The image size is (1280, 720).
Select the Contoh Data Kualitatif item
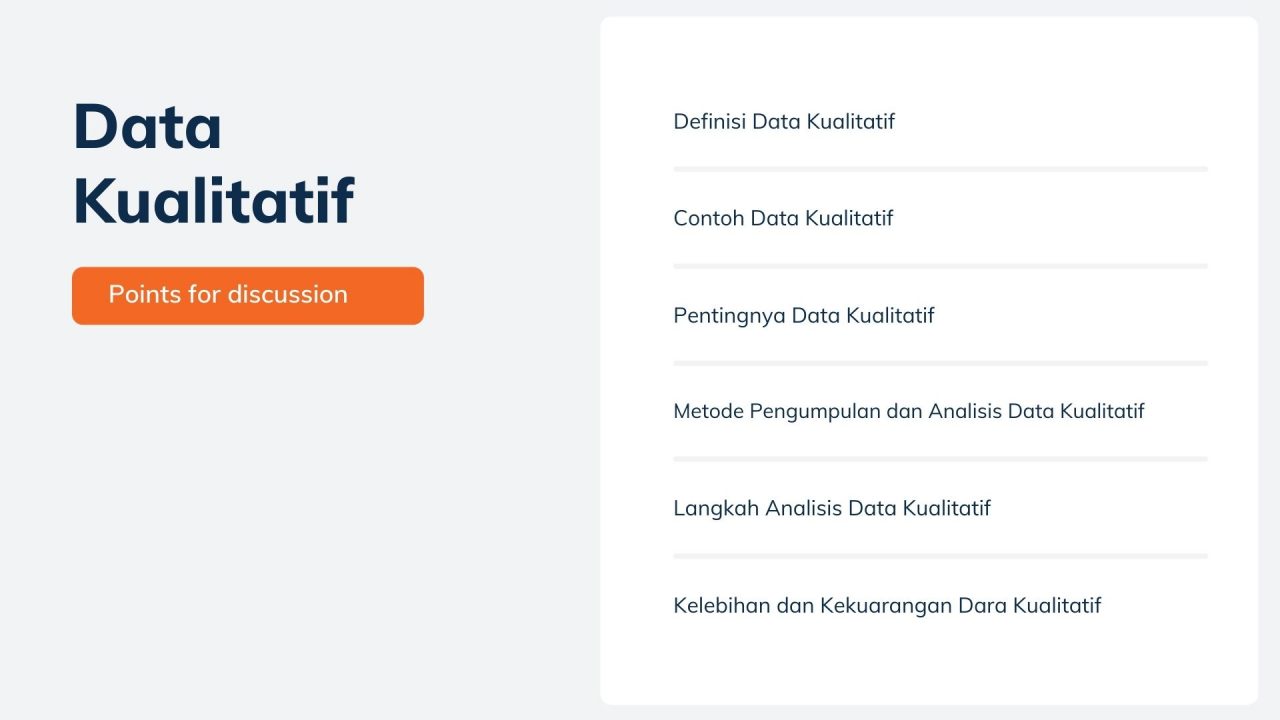(782, 218)
